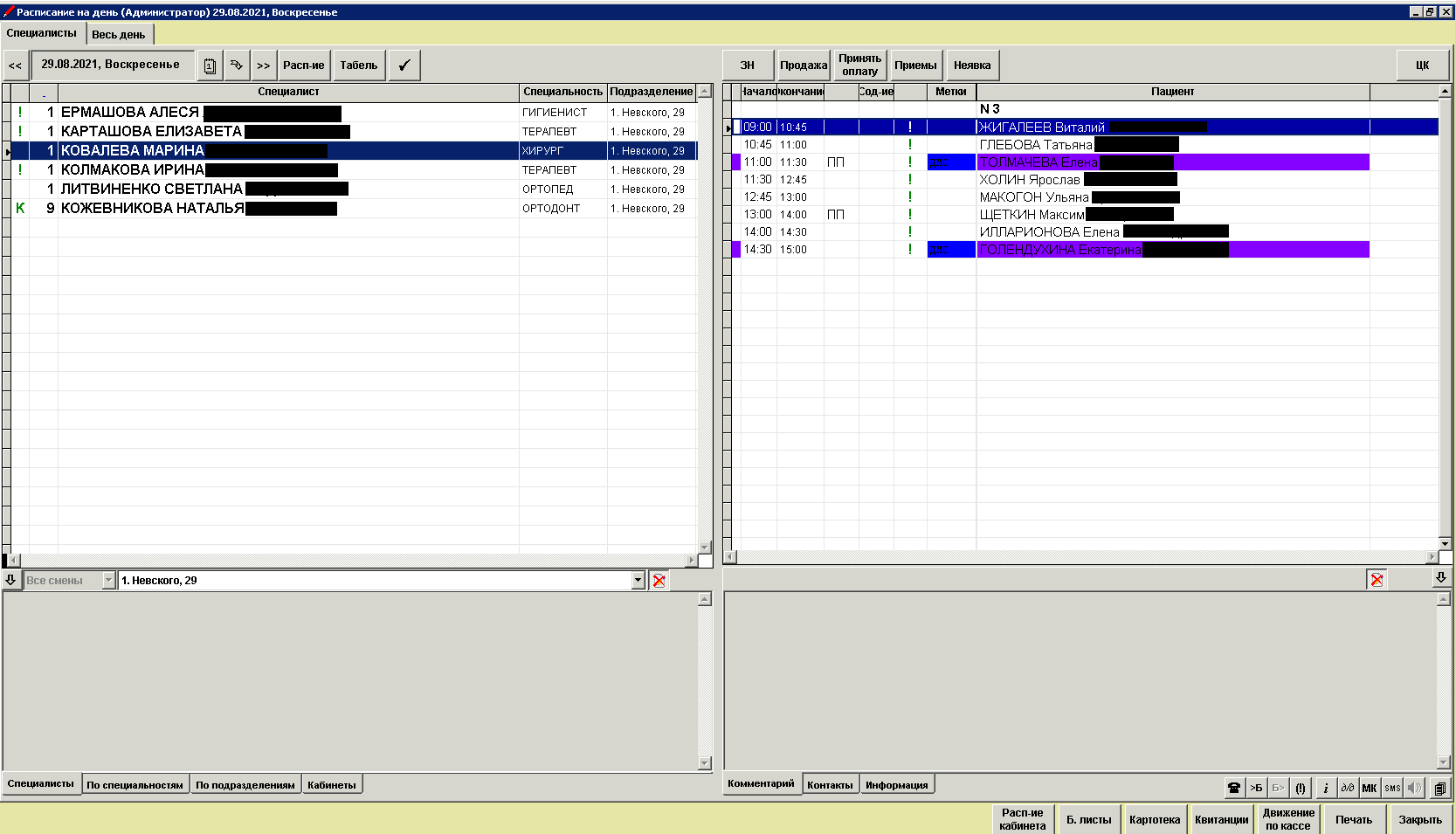
Task: Open the Невского, 29 department dropdown
Action: [x=638, y=581]
